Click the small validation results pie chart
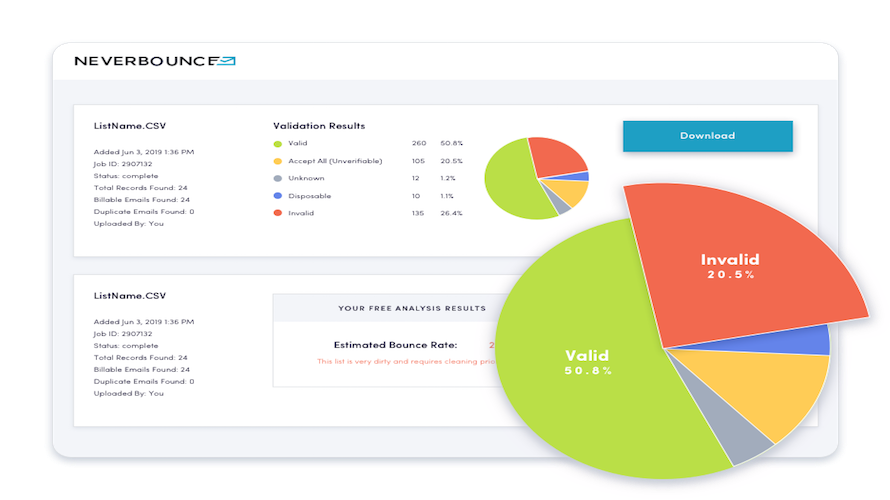This screenshot has width=890, height=500. click(536, 178)
